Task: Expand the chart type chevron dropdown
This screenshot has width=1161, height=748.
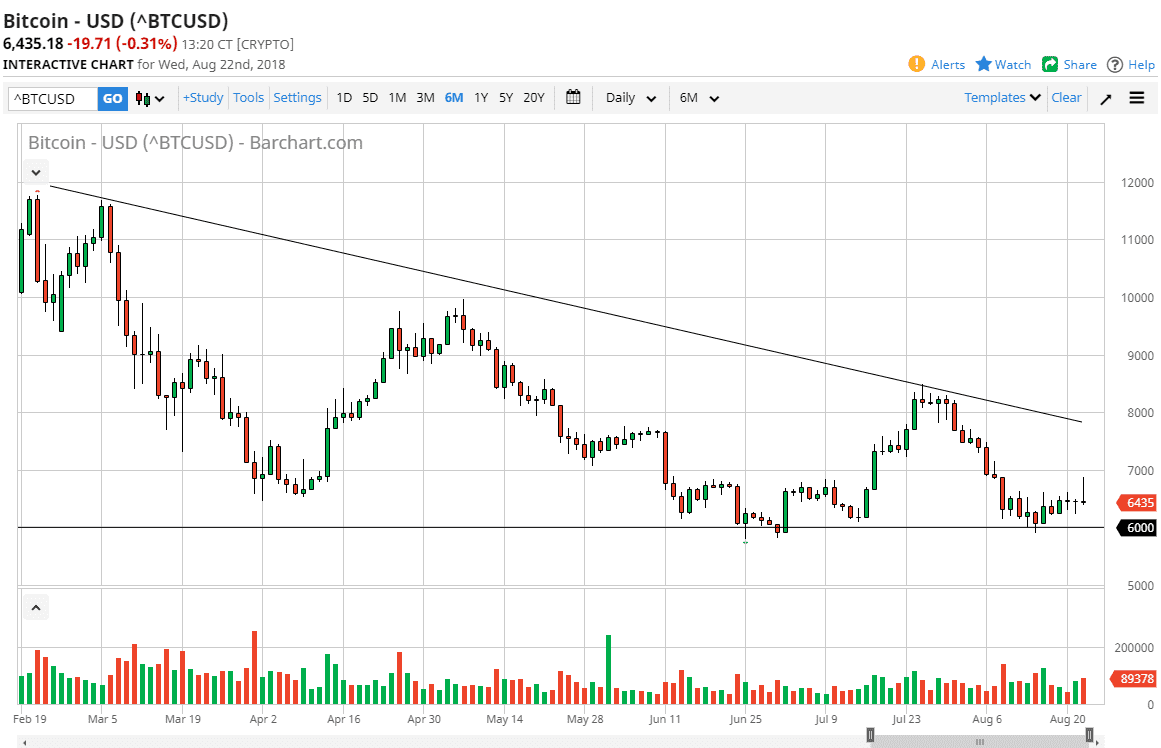Action: click(159, 98)
